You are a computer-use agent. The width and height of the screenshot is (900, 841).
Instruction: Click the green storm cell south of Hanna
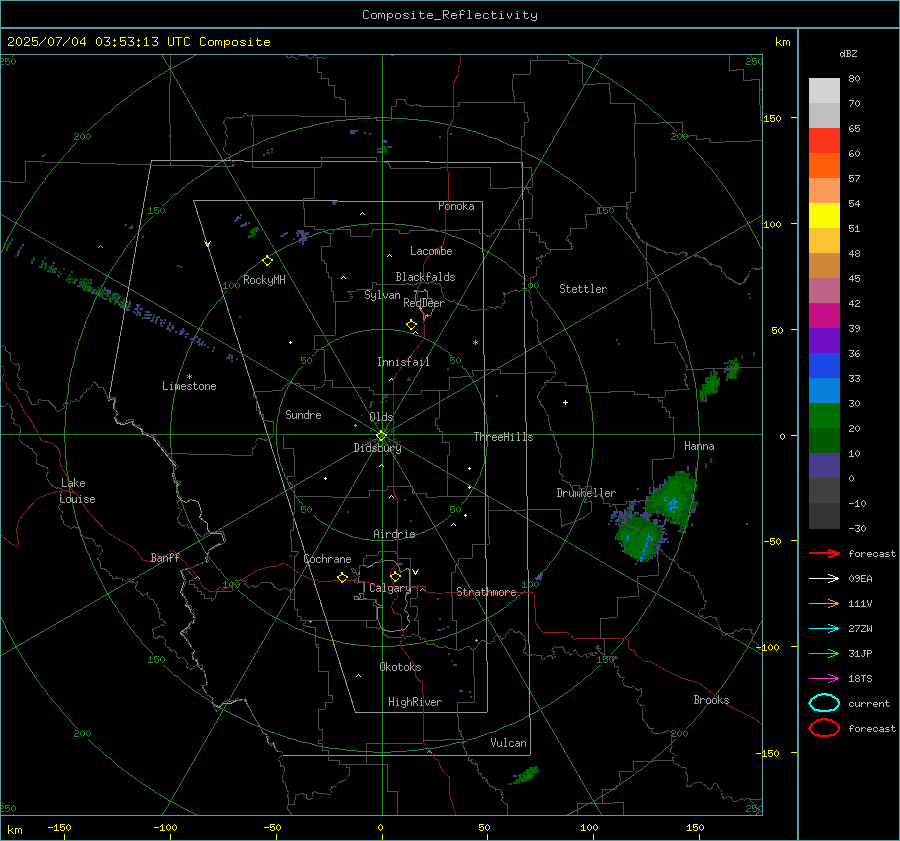pyautogui.click(x=672, y=499)
